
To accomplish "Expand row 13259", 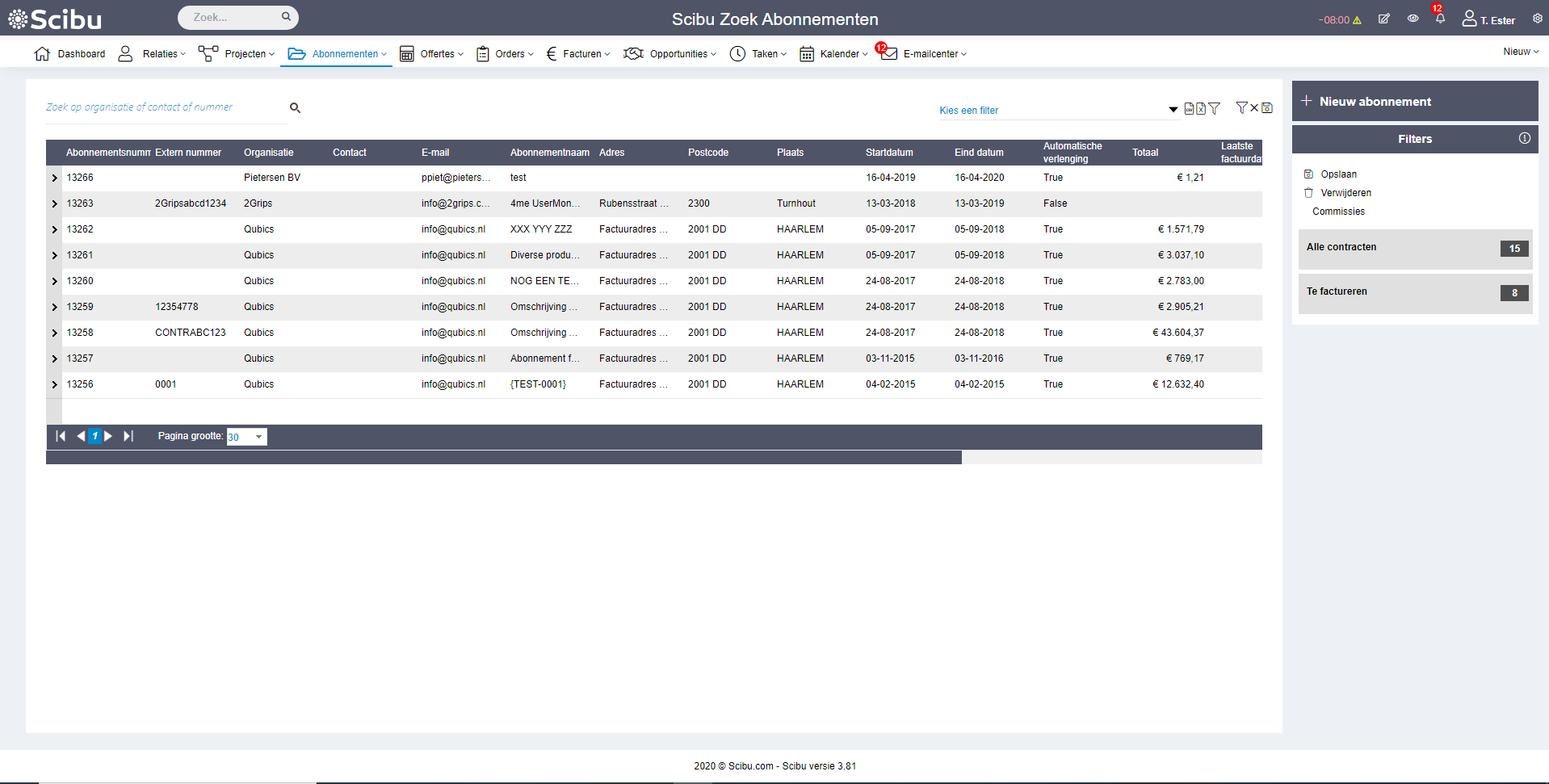I will tap(54, 307).
